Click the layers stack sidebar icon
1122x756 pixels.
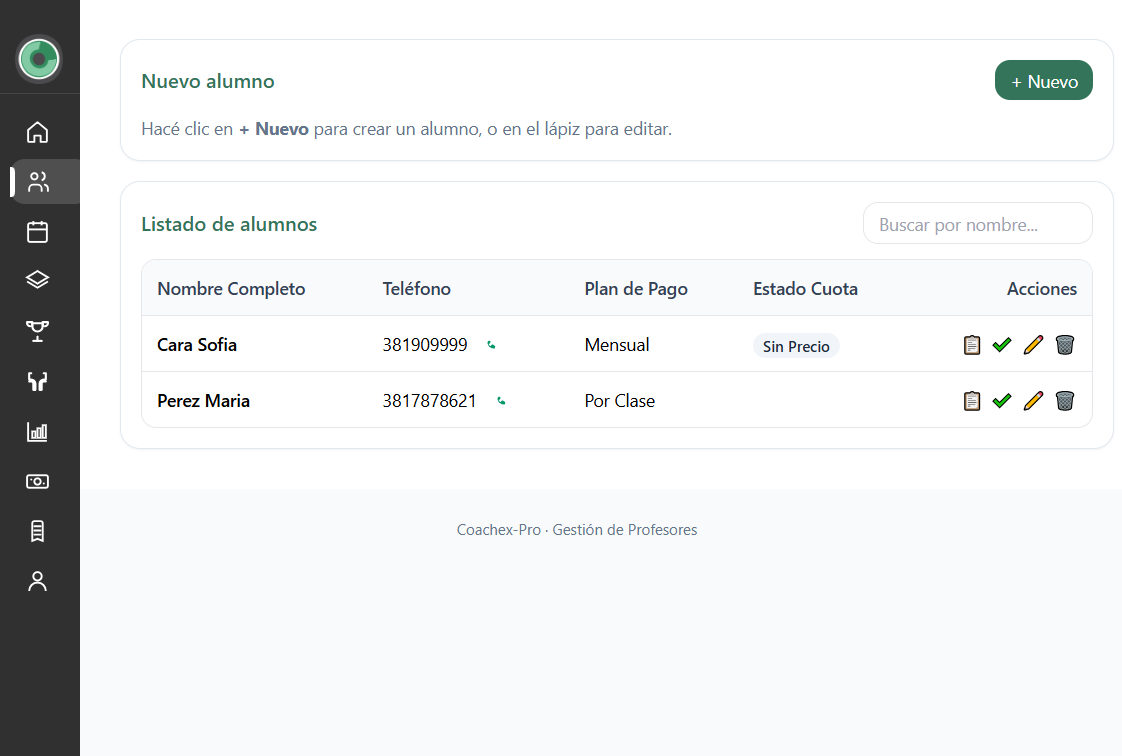pos(37,280)
